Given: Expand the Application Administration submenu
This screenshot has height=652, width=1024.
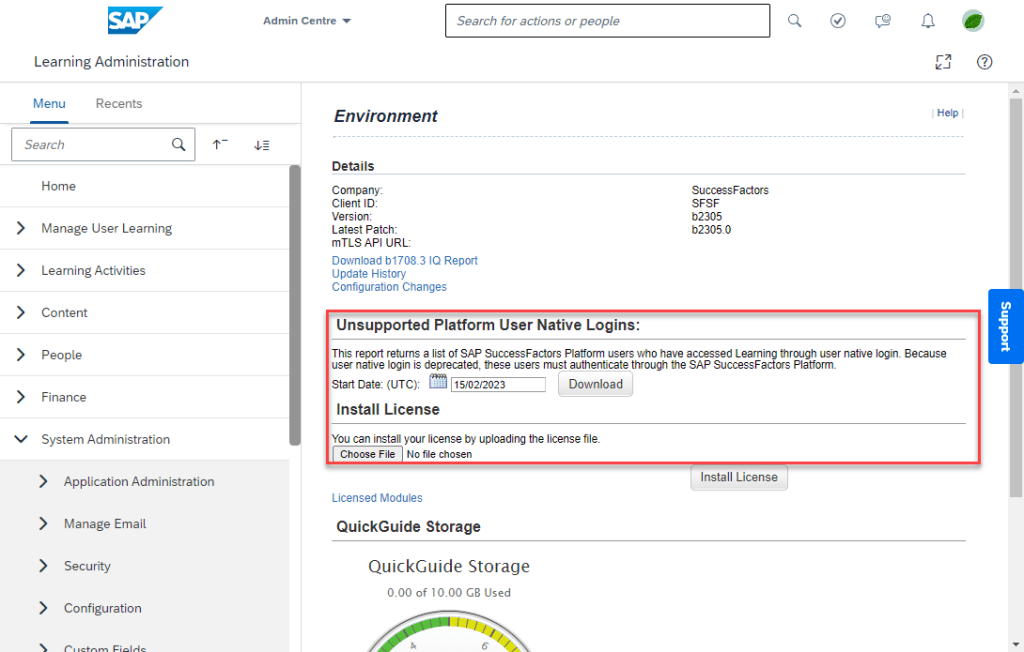Looking at the screenshot, I should (x=43, y=481).
